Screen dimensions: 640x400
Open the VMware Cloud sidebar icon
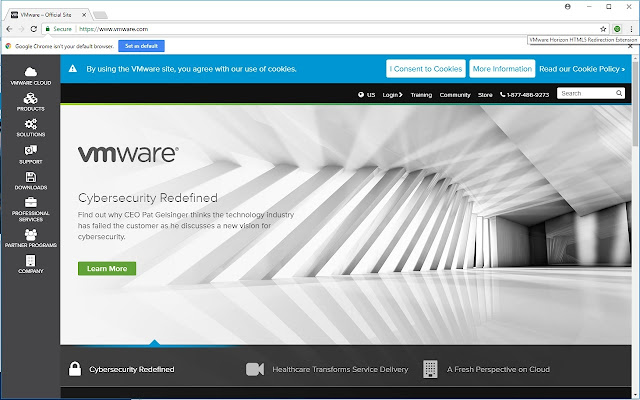point(31,72)
